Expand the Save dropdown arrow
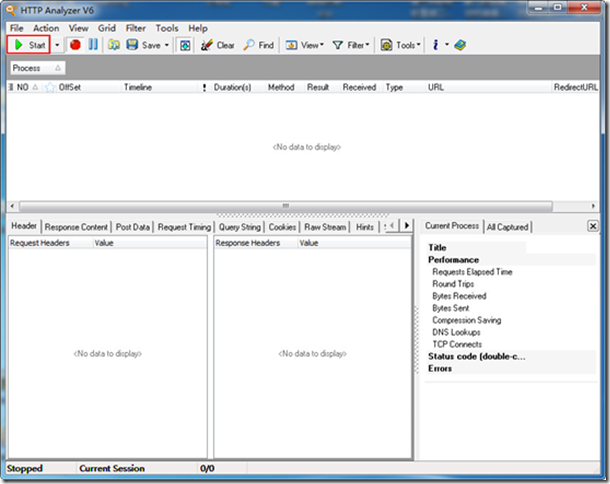Viewport: 610px width, 484px height. (x=166, y=45)
